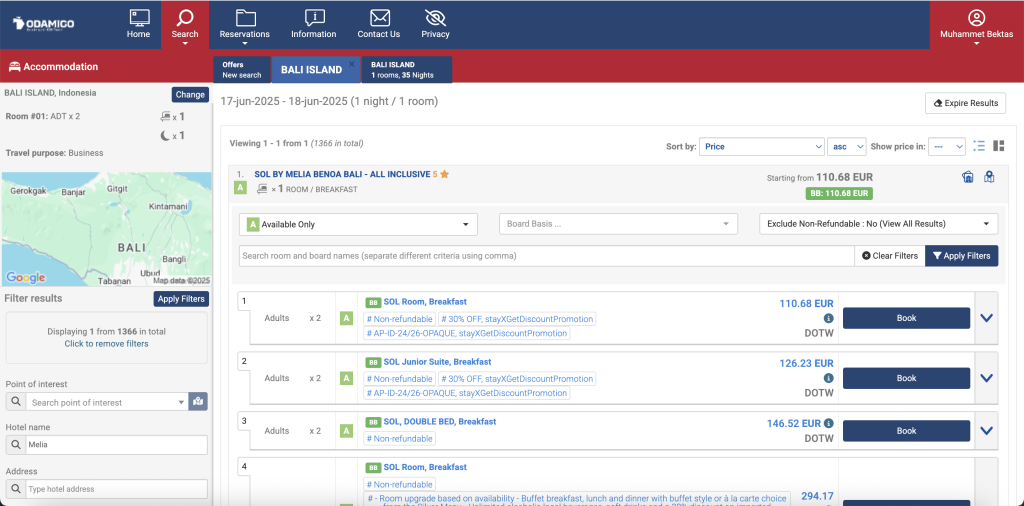Image resolution: width=1024 pixels, height=506 pixels.
Task: Click the Click to remove filters link
Action: pyautogui.click(x=106, y=343)
